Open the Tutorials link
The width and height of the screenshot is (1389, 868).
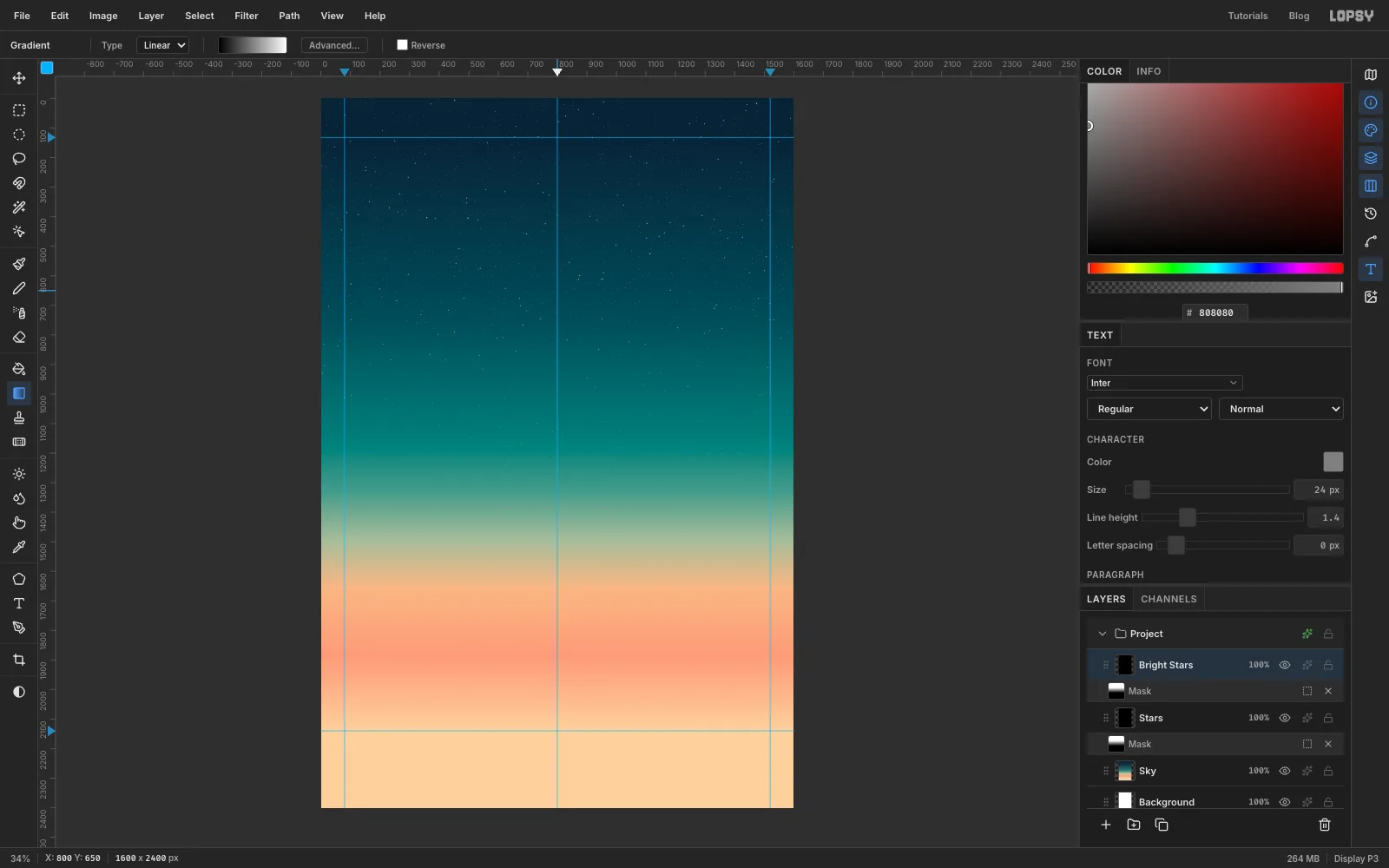tap(1247, 16)
